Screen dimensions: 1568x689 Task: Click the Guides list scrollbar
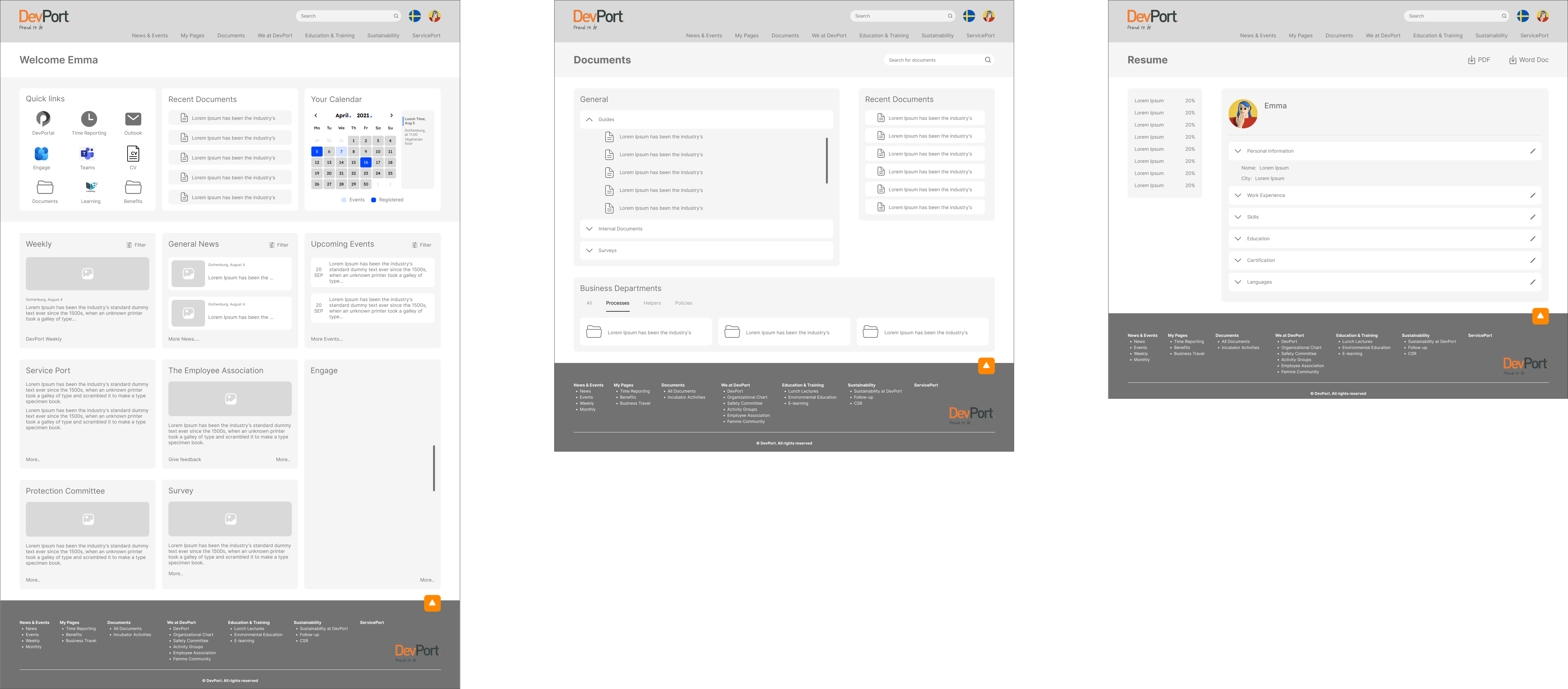pos(826,161)
